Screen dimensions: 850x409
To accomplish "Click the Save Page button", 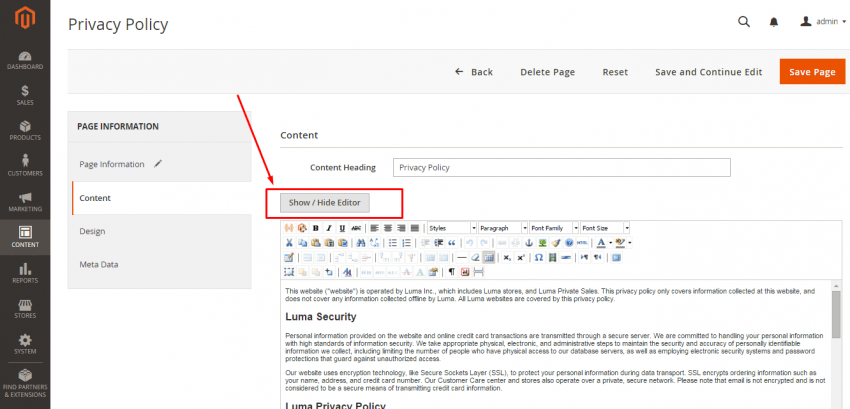I will (x=812, y=72).
